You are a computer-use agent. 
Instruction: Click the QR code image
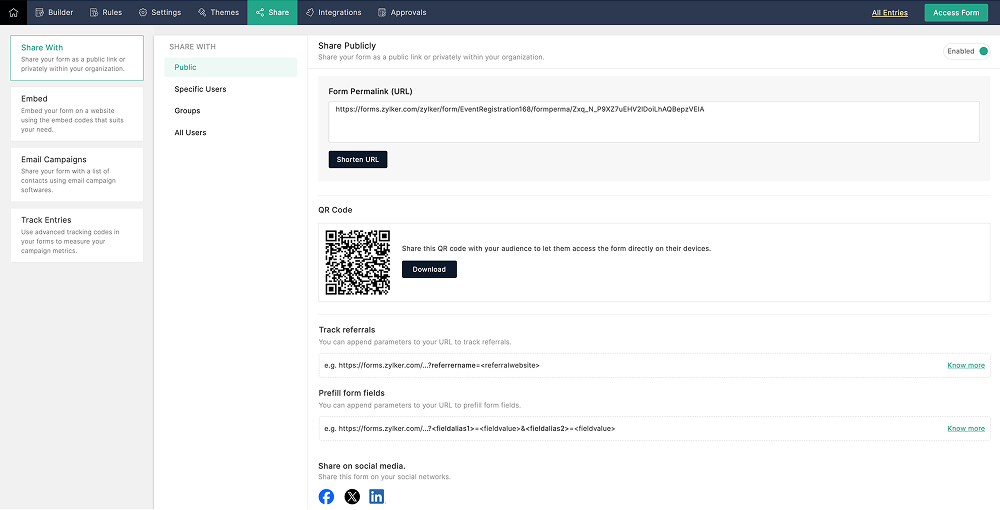[x=358, y=262]
